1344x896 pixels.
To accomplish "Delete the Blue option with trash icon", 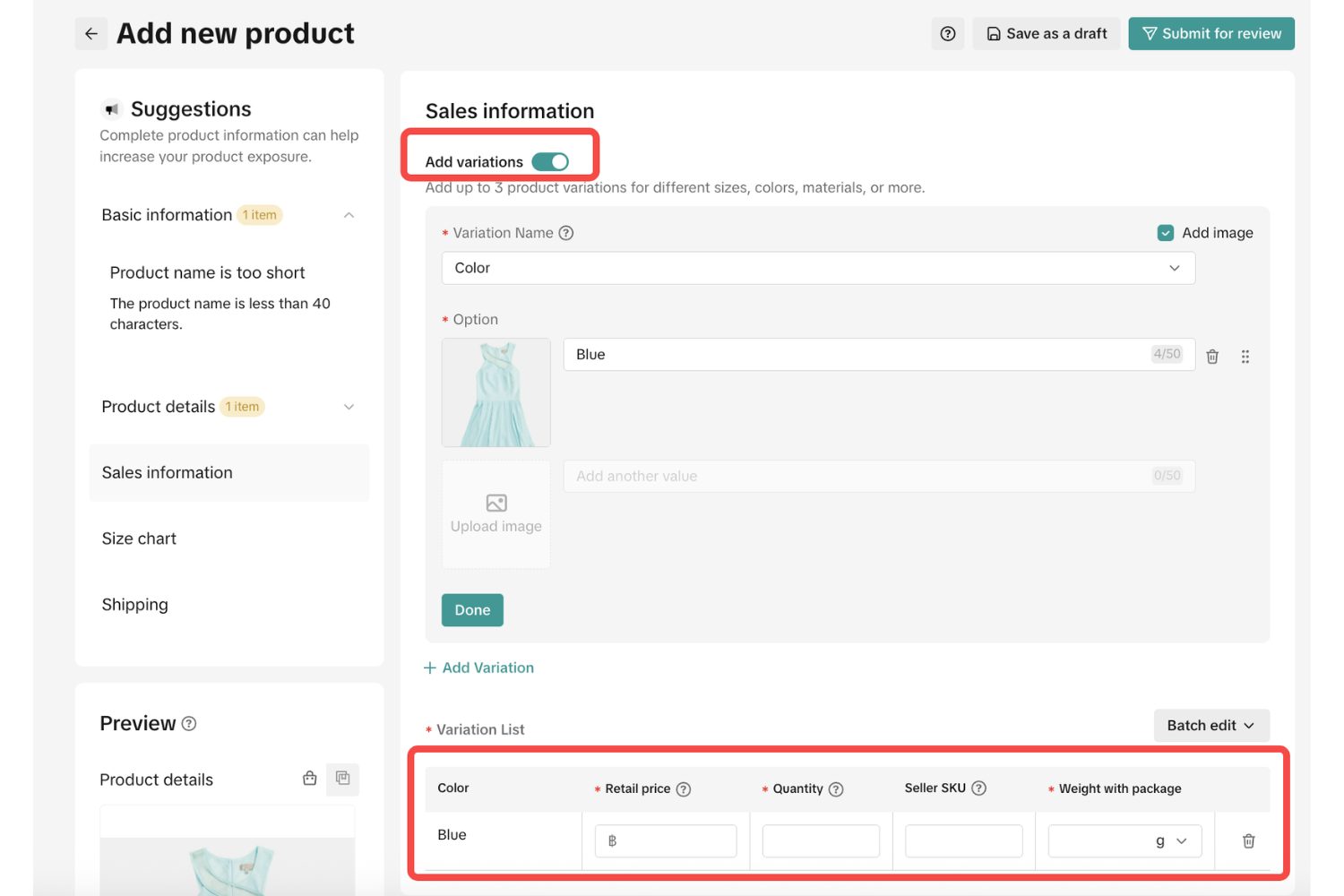I will [x=1212, y=357].
